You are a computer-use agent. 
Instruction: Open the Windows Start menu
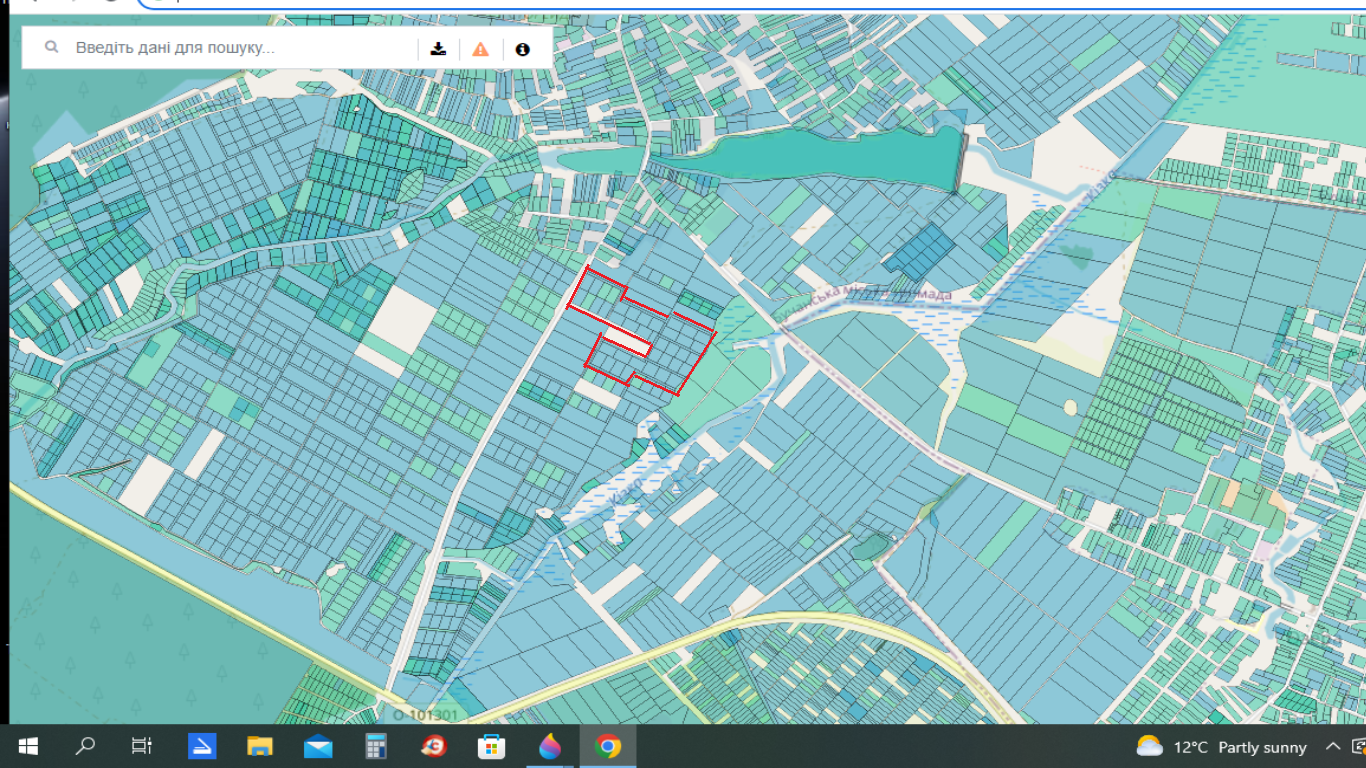click(28, 746)
